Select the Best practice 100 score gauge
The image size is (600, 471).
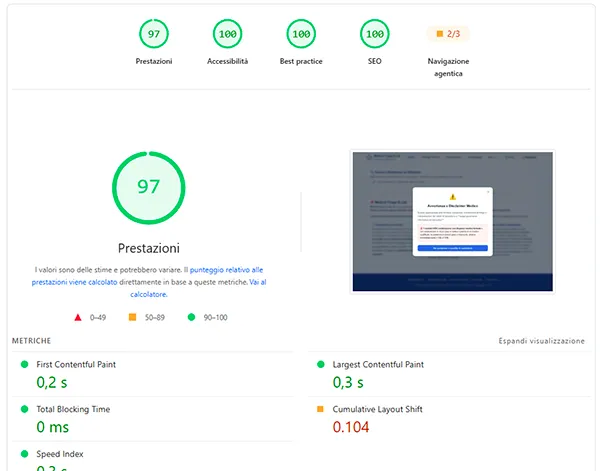(x=301, y=34)
